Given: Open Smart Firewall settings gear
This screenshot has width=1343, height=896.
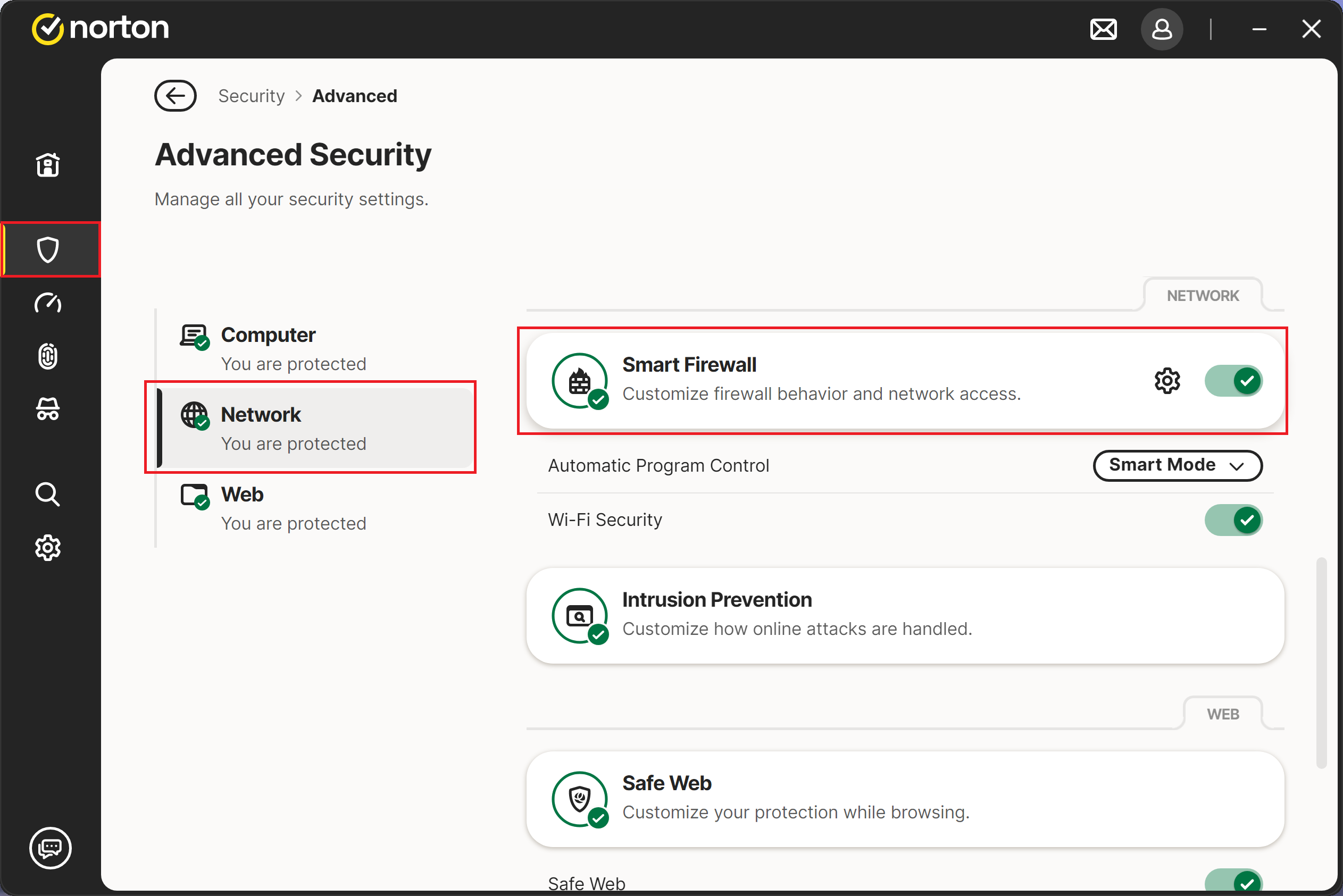Looking at the screenshot, I should [x=1167, y=381].
